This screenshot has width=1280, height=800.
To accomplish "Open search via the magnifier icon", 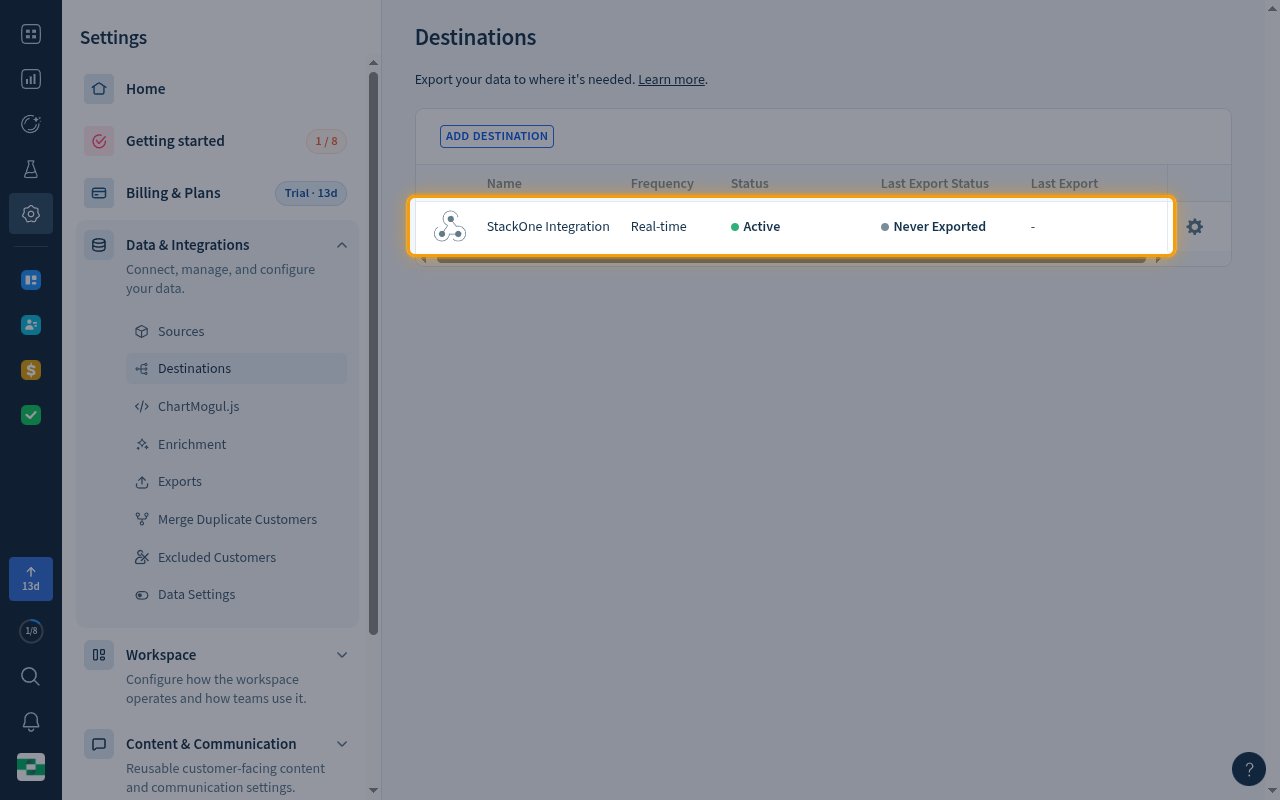I will click(31, 677).
